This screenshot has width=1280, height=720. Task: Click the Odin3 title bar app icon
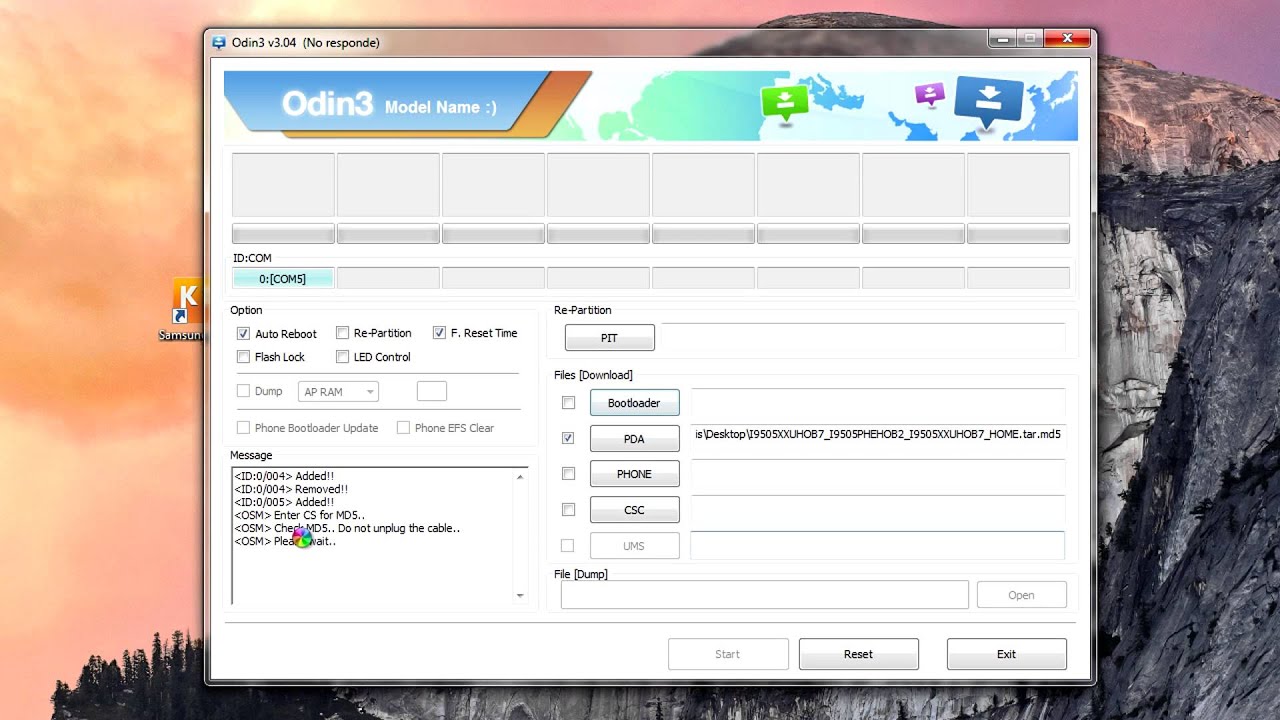tap(219, 42)
